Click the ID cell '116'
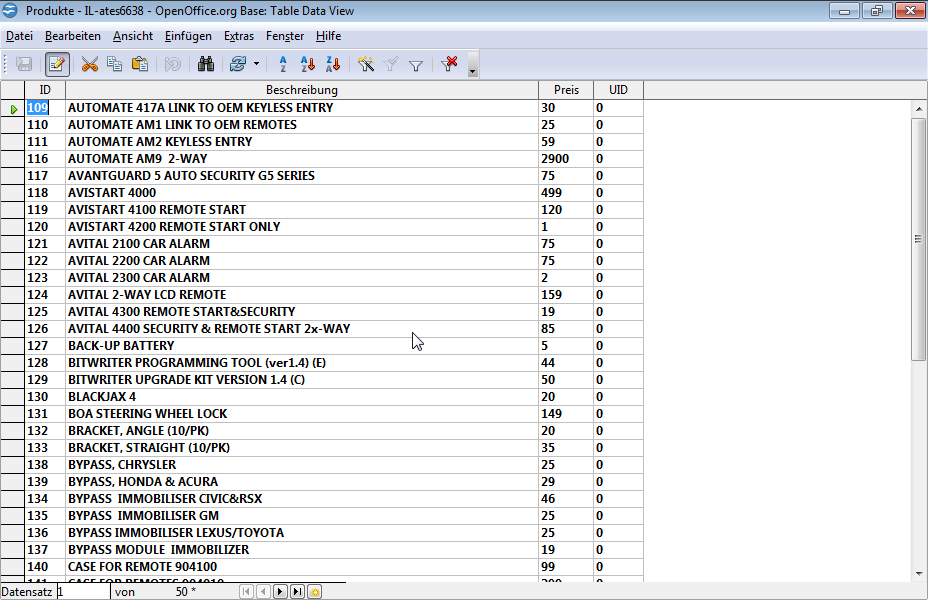 point(45,159)
